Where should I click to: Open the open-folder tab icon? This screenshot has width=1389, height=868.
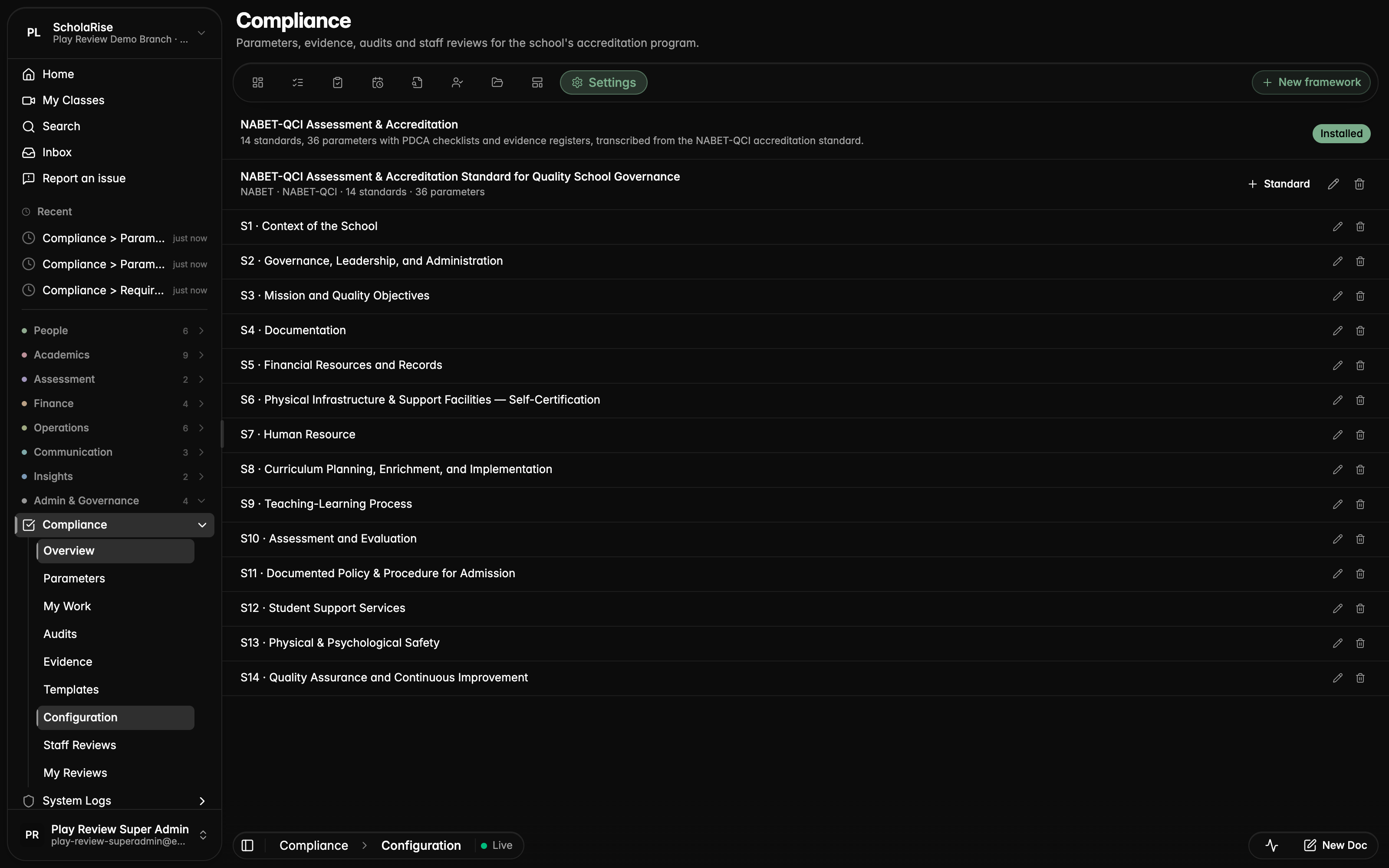(497, 82)
